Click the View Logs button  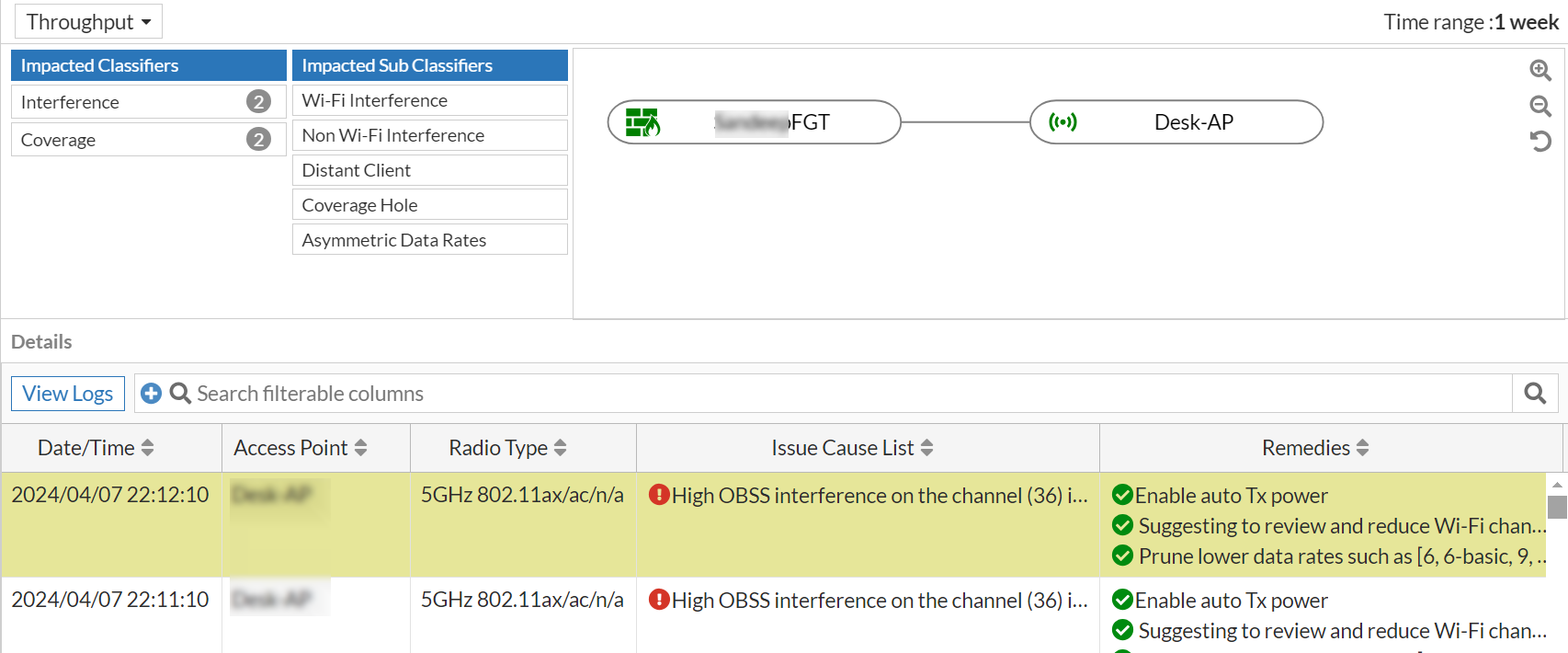pyautogui.click(x=68, y=394)
